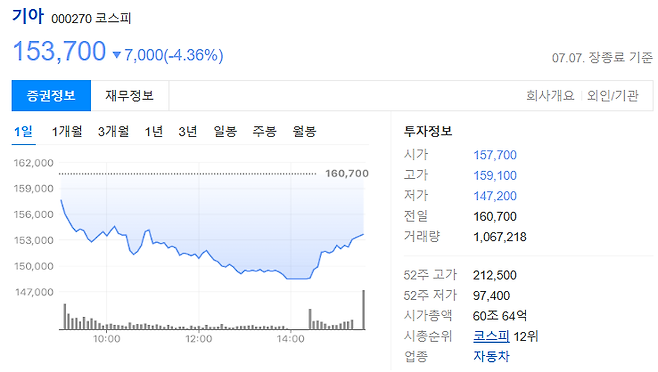Switch to the 재무정보 tab

click(130, 96)
